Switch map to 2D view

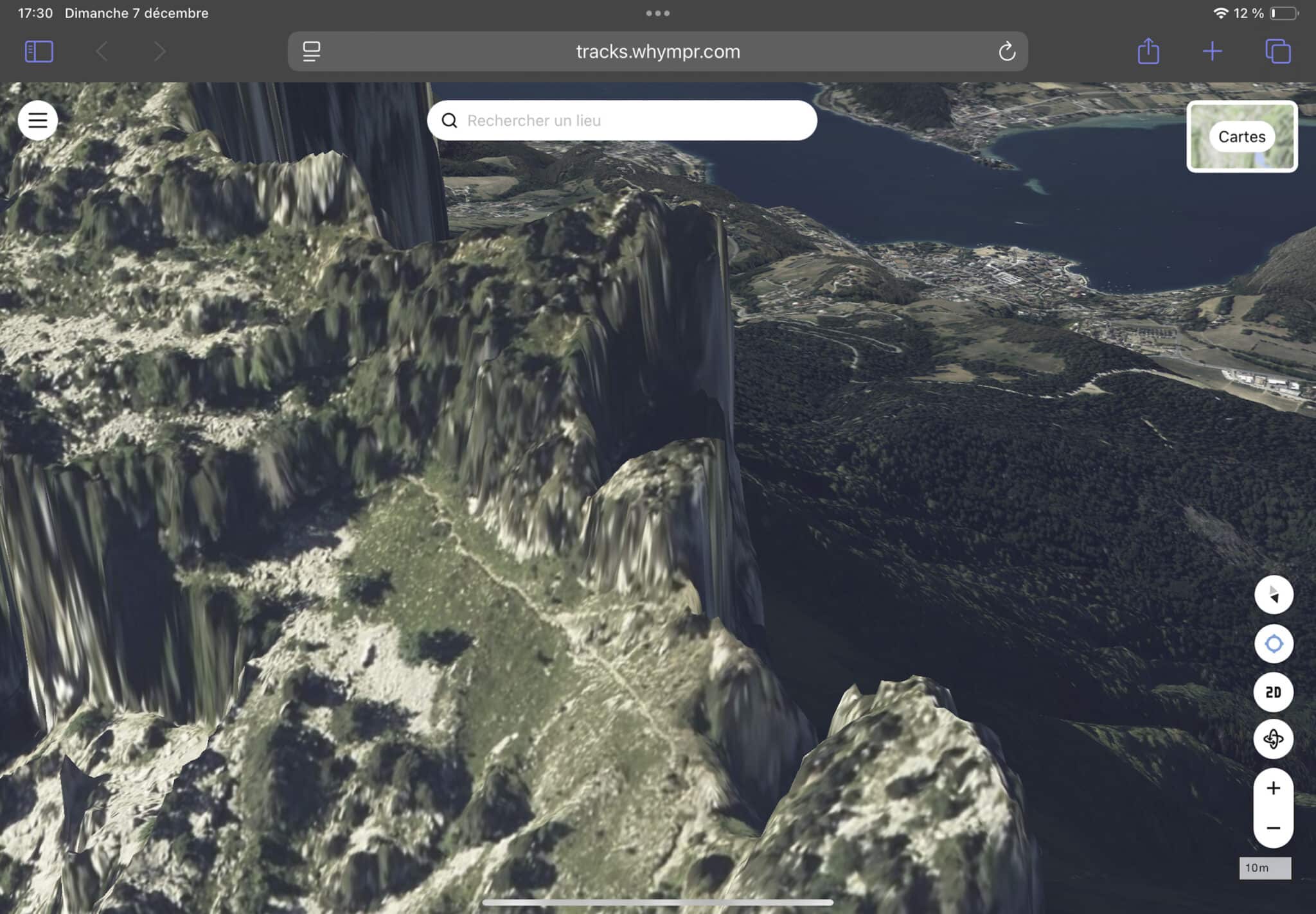point(1273,692)
